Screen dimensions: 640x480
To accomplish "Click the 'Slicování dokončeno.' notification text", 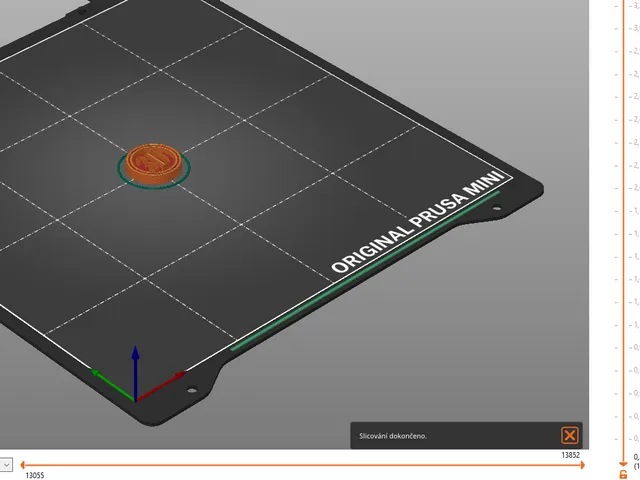I will [x=393, y=436].
